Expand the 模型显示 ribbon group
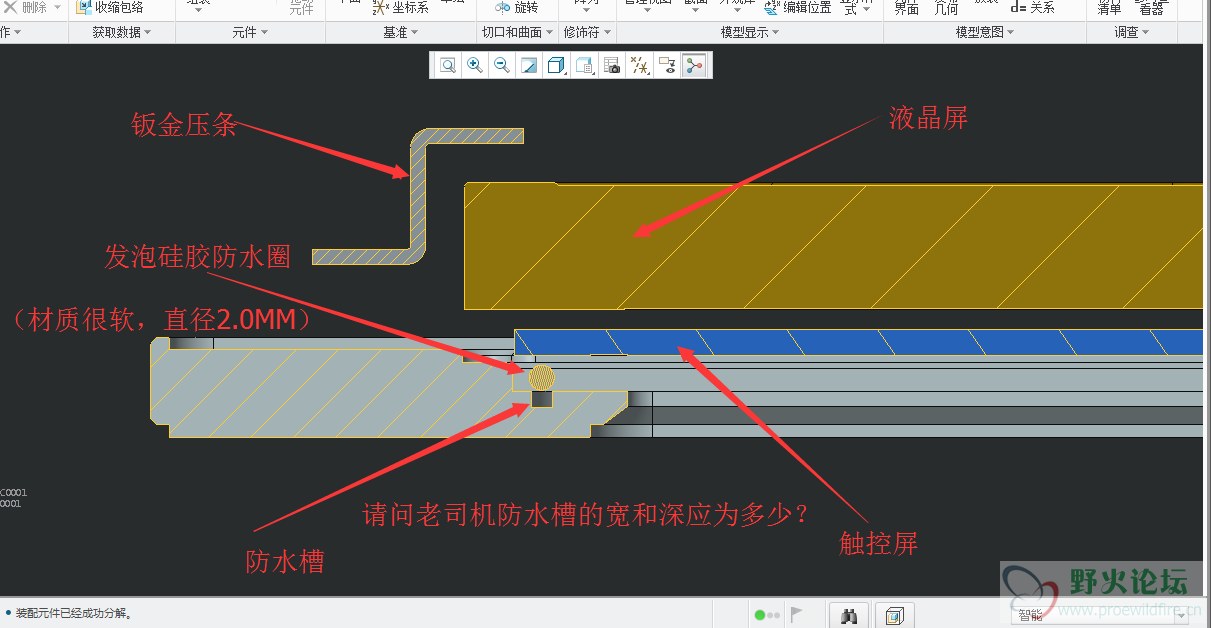The width and height of the screenshot is (1211, 628). [x=750, y=32]
